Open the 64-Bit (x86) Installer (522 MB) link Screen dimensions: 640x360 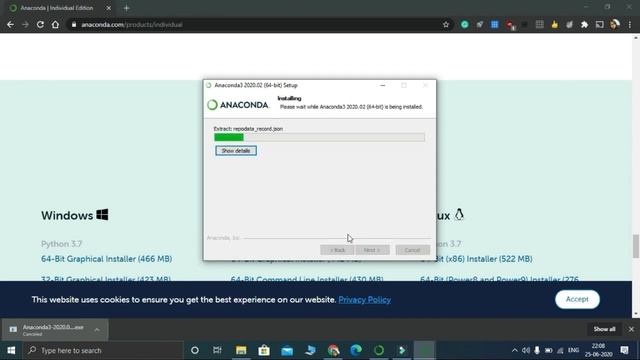click(484, 259)
